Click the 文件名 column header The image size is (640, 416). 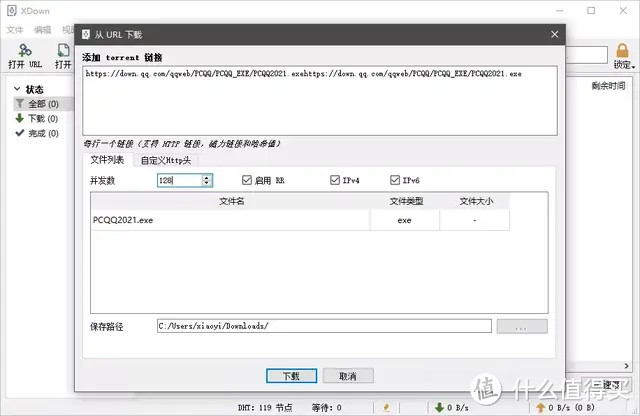click(231, 201)
